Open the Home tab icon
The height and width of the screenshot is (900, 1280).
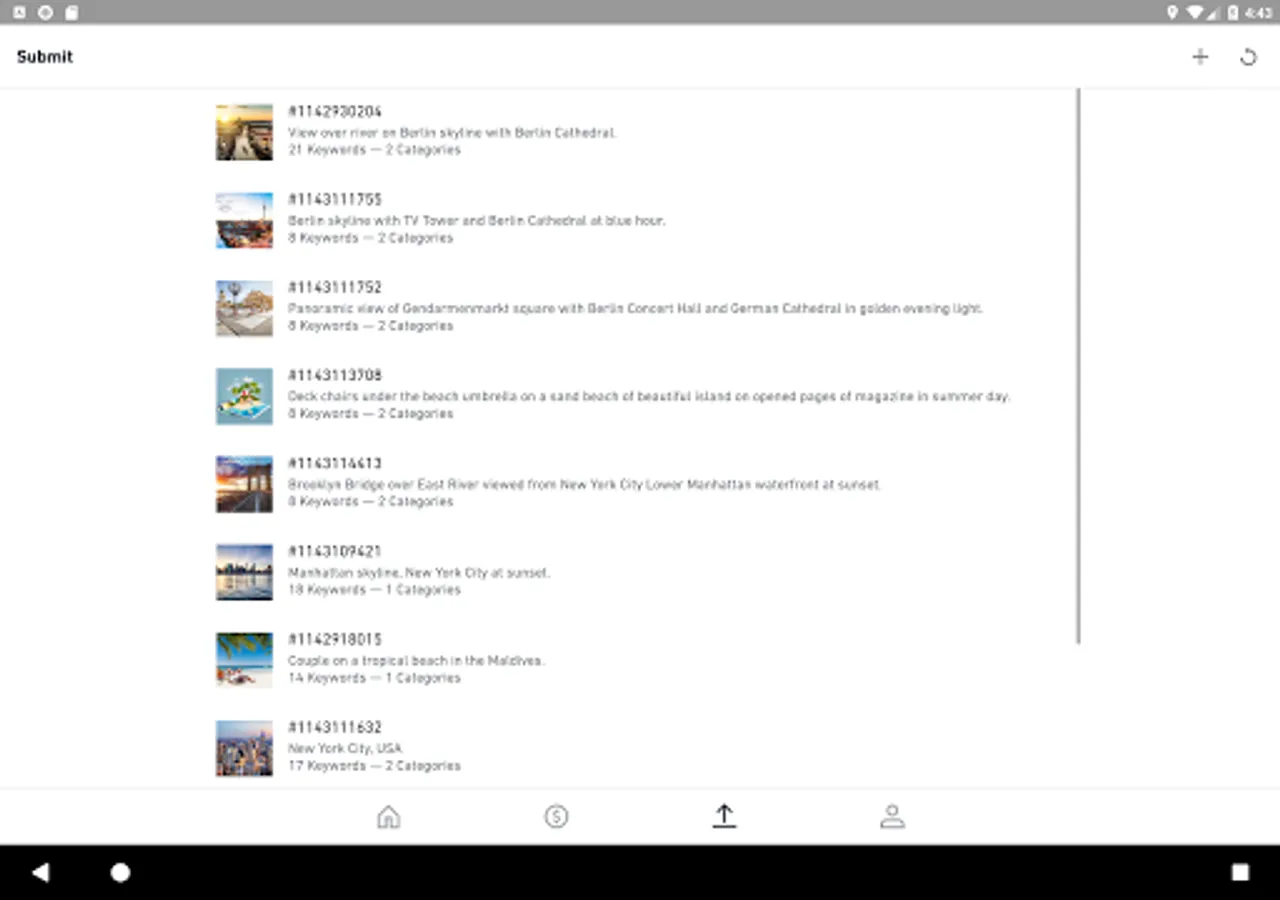(388, 817)
